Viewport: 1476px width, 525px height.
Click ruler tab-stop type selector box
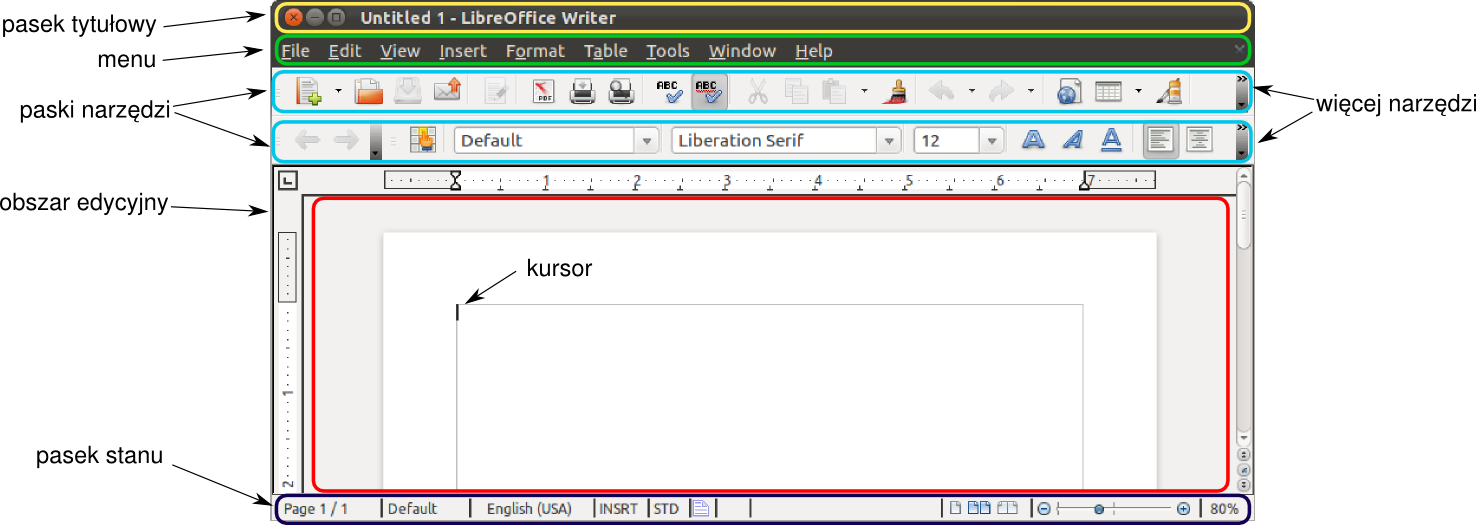click(287, 181)
